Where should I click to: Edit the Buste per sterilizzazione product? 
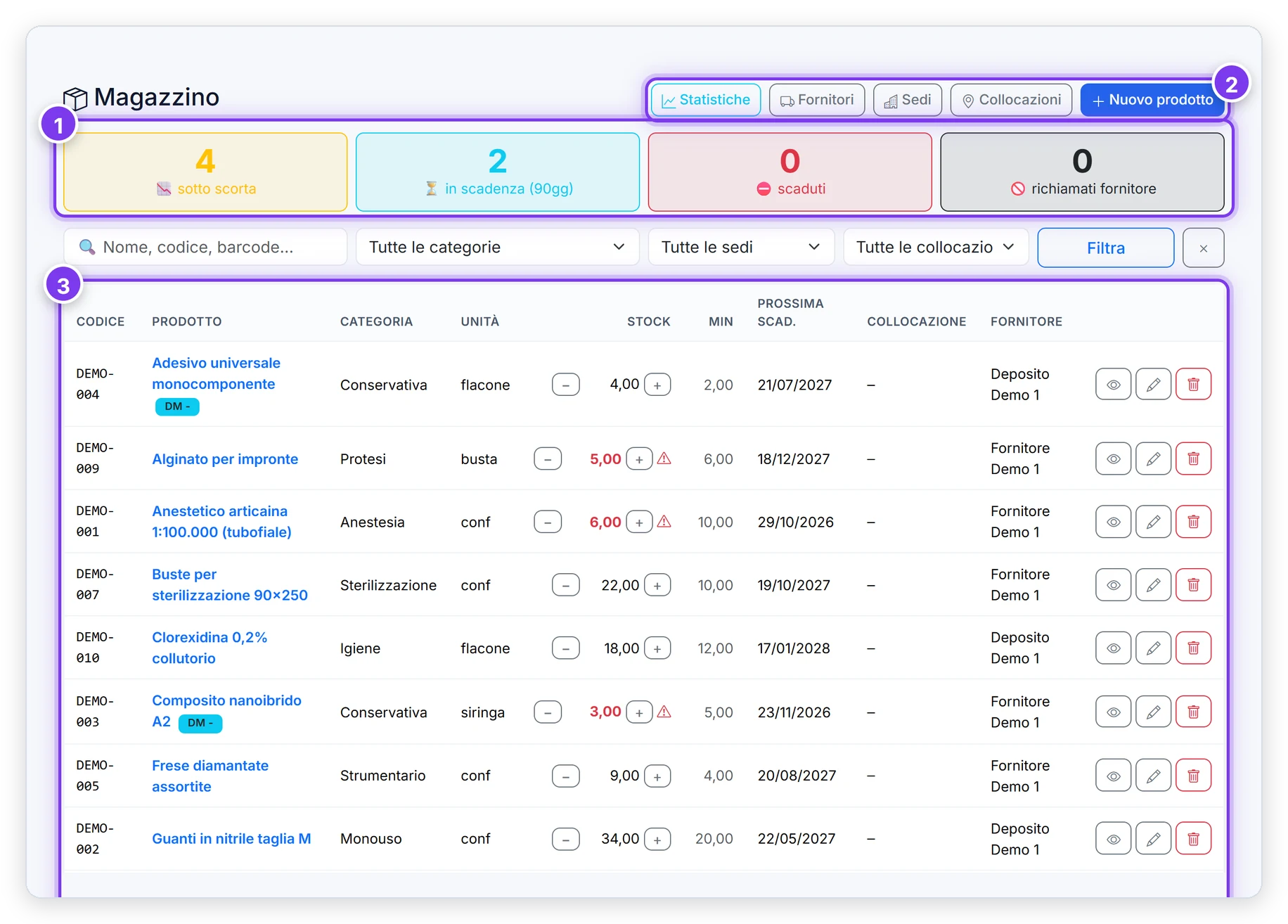pyautogui.click(x=1153, y=585)
